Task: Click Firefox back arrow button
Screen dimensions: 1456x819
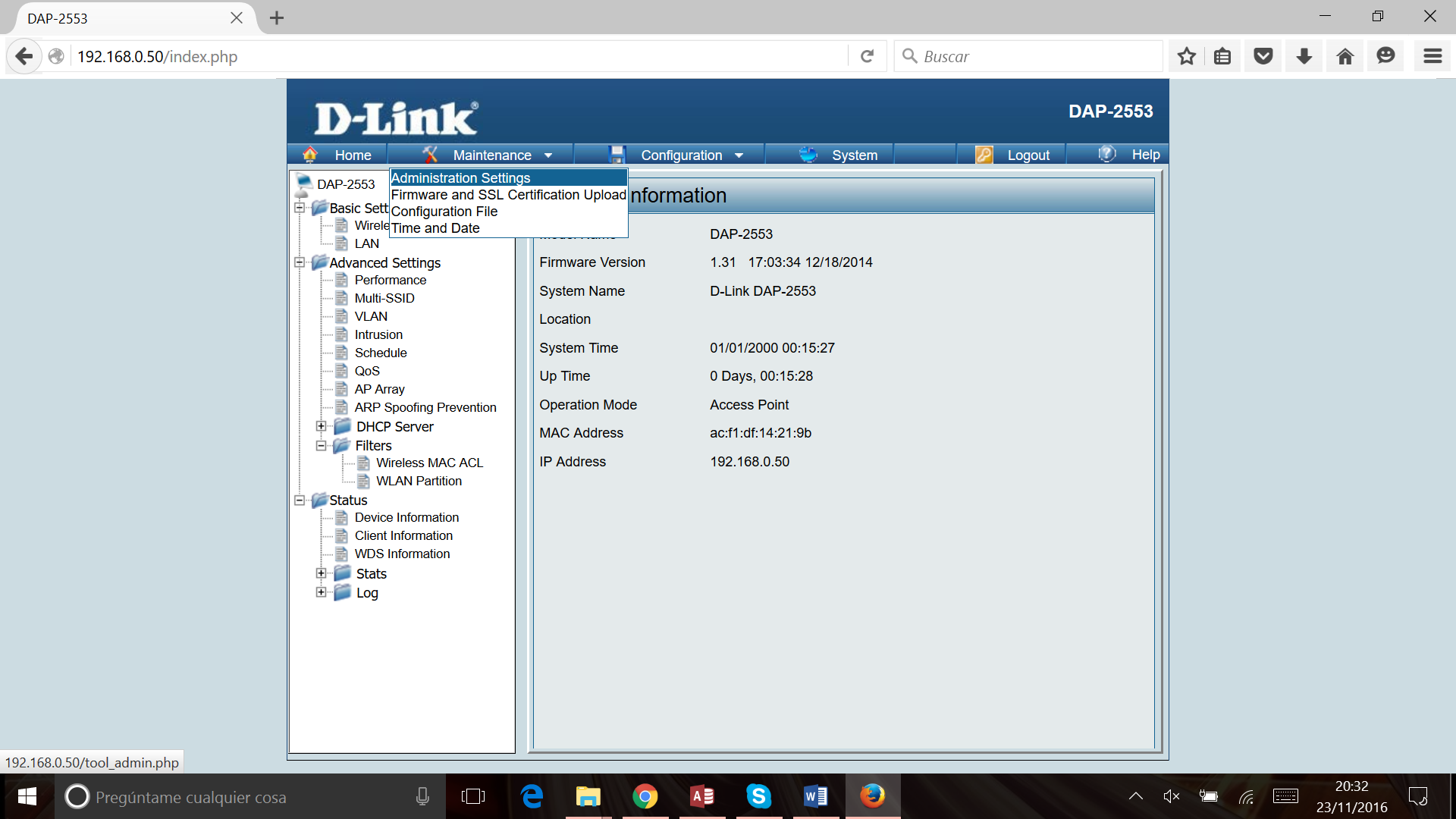Action: click(x=24, y=56)
